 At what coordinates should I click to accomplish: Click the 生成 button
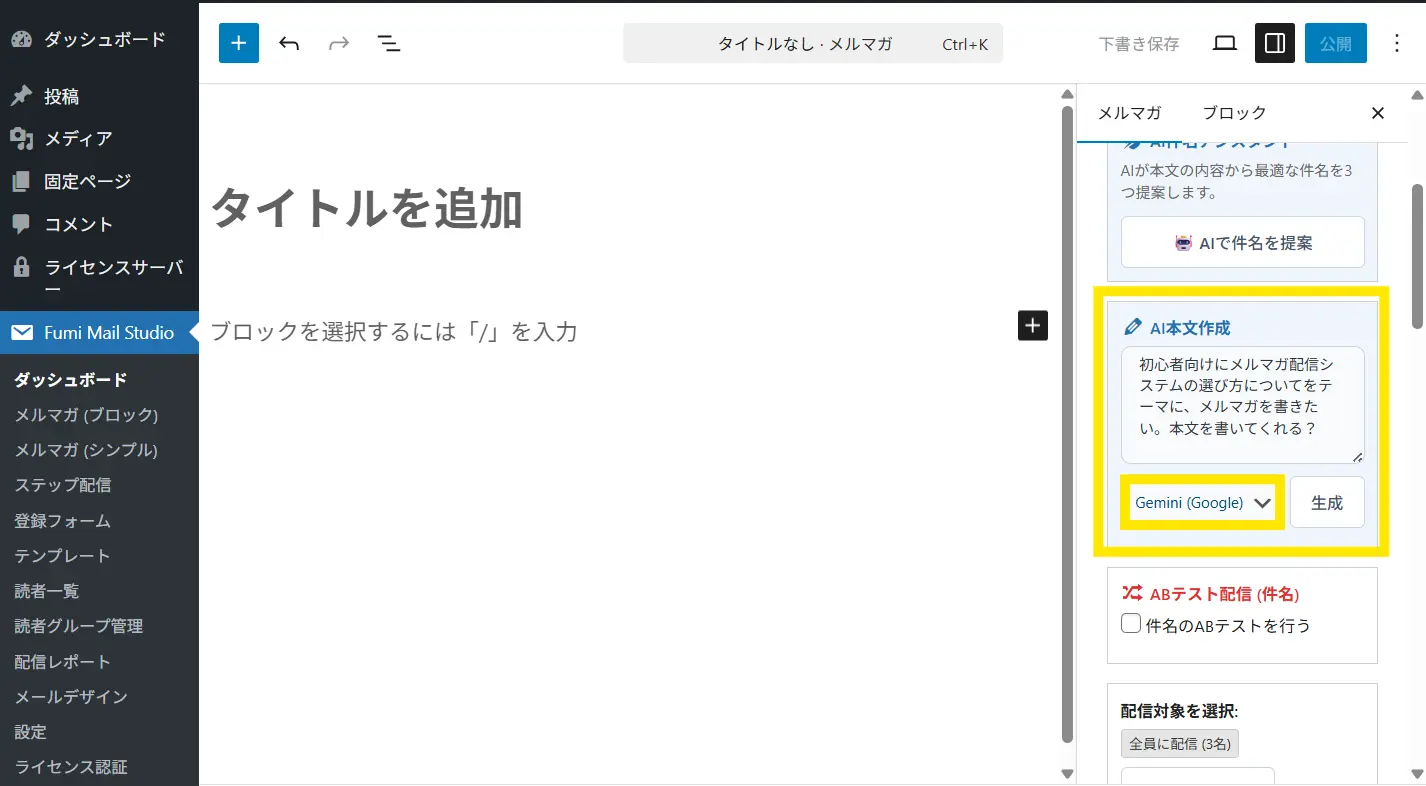[x=1326, y=502]
